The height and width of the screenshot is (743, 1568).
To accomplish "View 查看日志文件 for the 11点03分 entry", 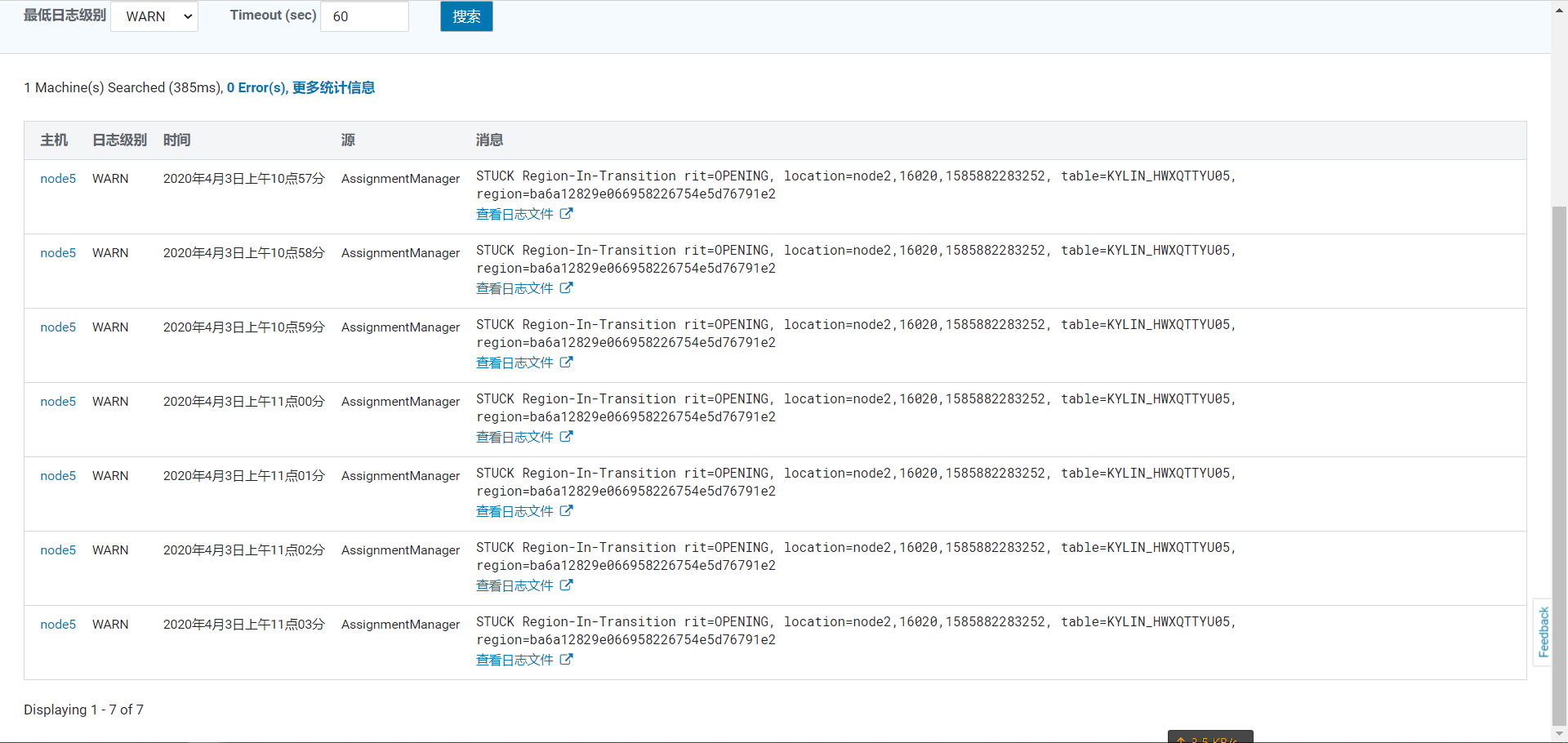I will tap(514, 660).
